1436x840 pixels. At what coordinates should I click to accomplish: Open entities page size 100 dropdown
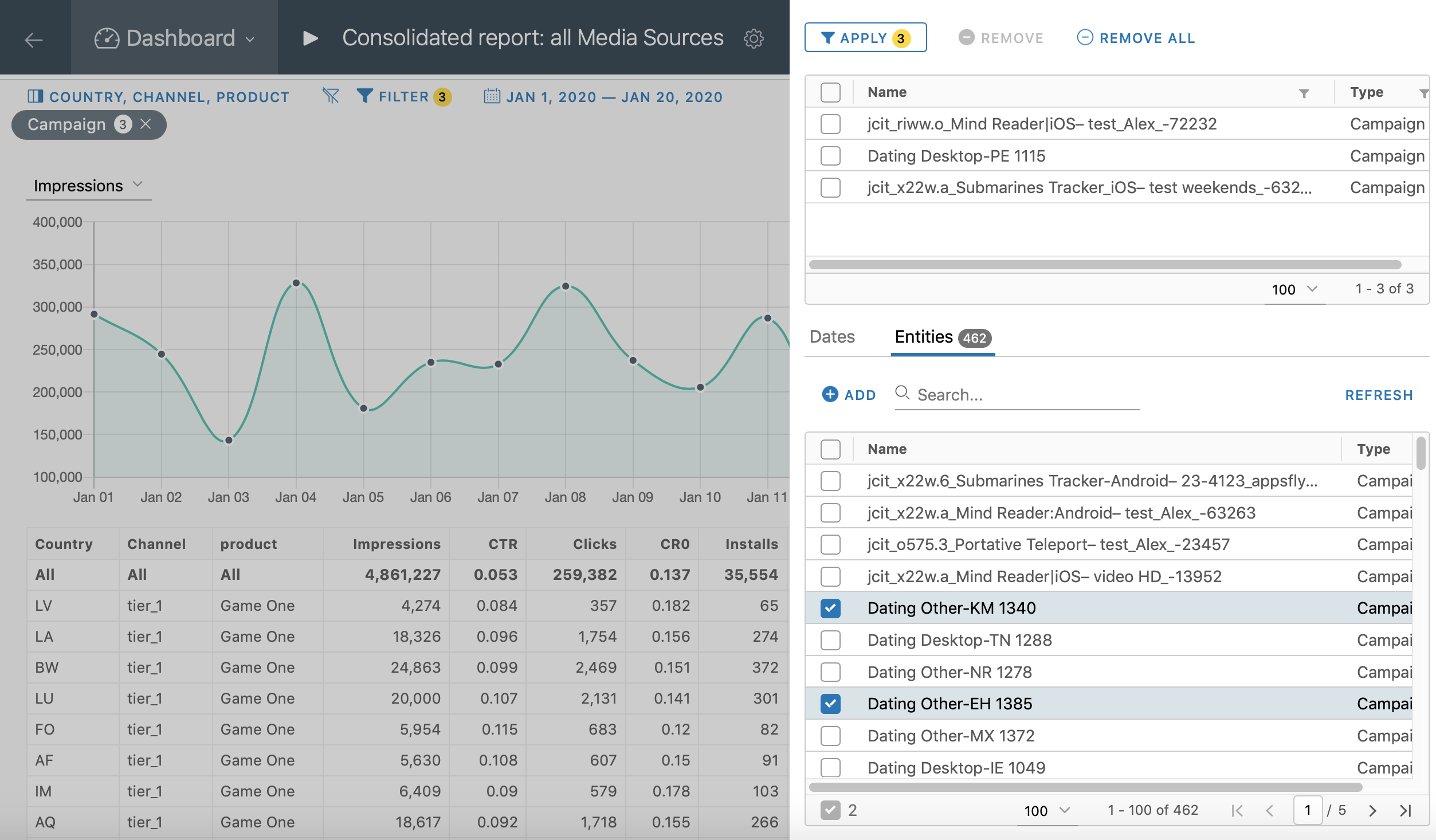point(1046,810)
